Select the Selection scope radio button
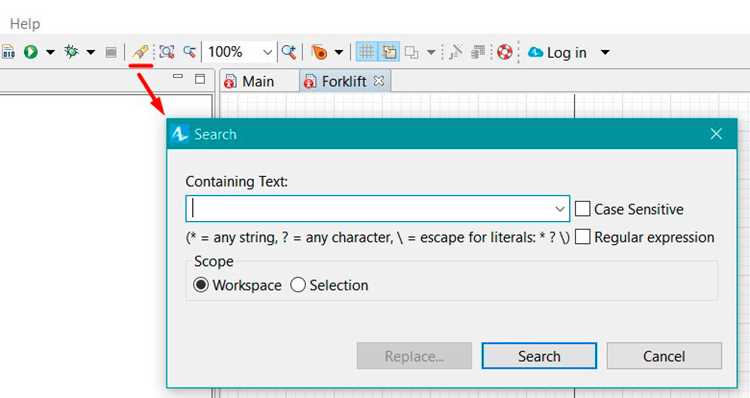The image size is (750, 398). point(298,285)
